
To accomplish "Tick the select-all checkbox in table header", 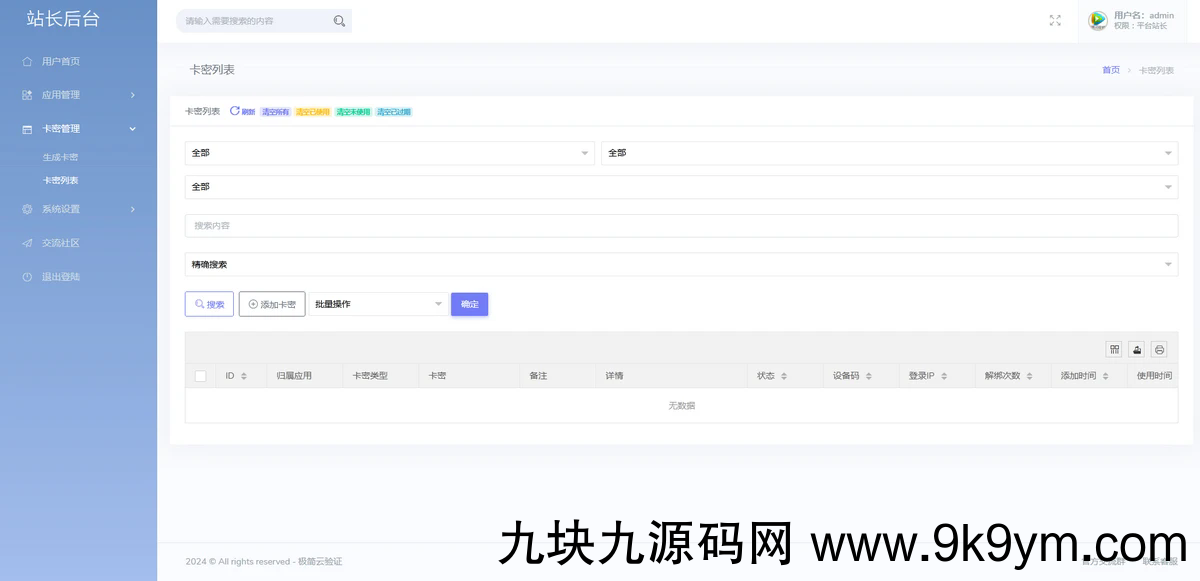I will pyautogui.click(x=201, y=376).
